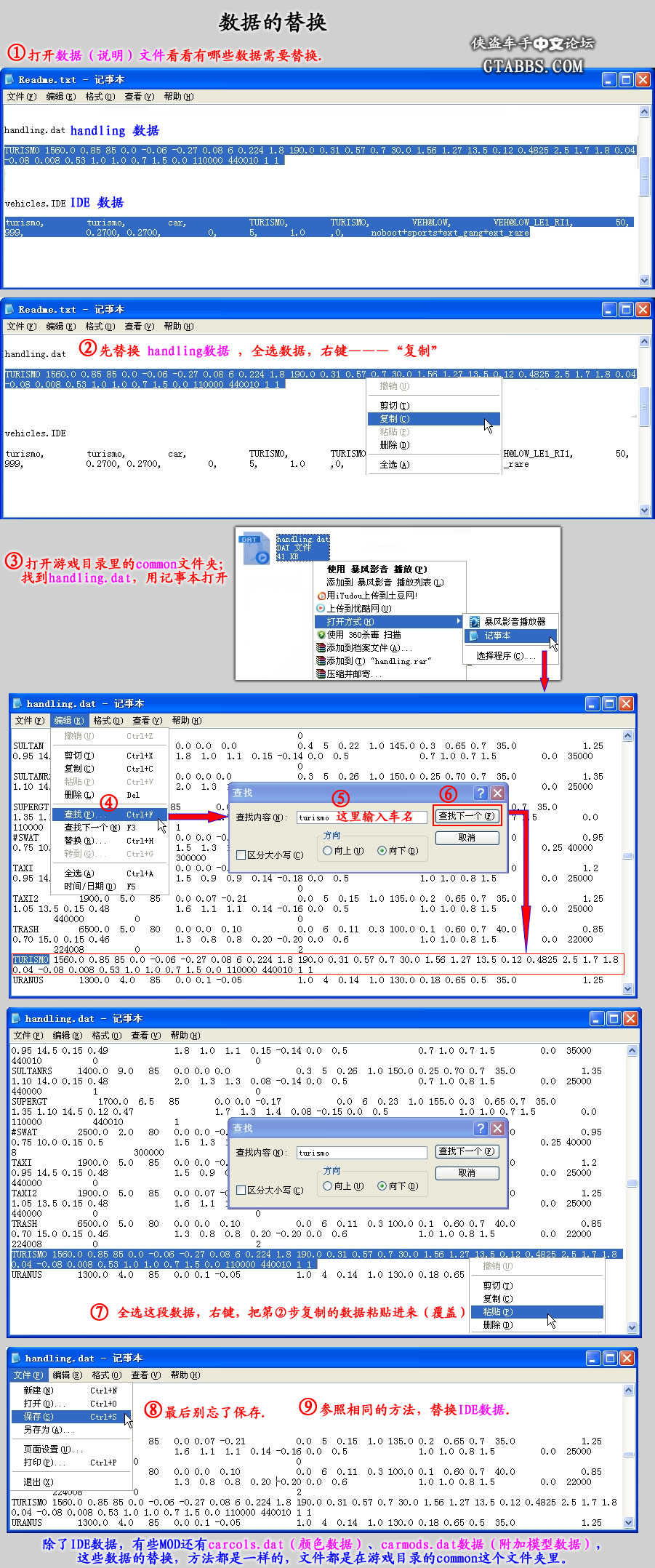This screenshot has width=655, height=1568.
Task: Click 取消 in Find dialog marked 这里输入车名
Action: pyautogui.click(x=467, y=838)
